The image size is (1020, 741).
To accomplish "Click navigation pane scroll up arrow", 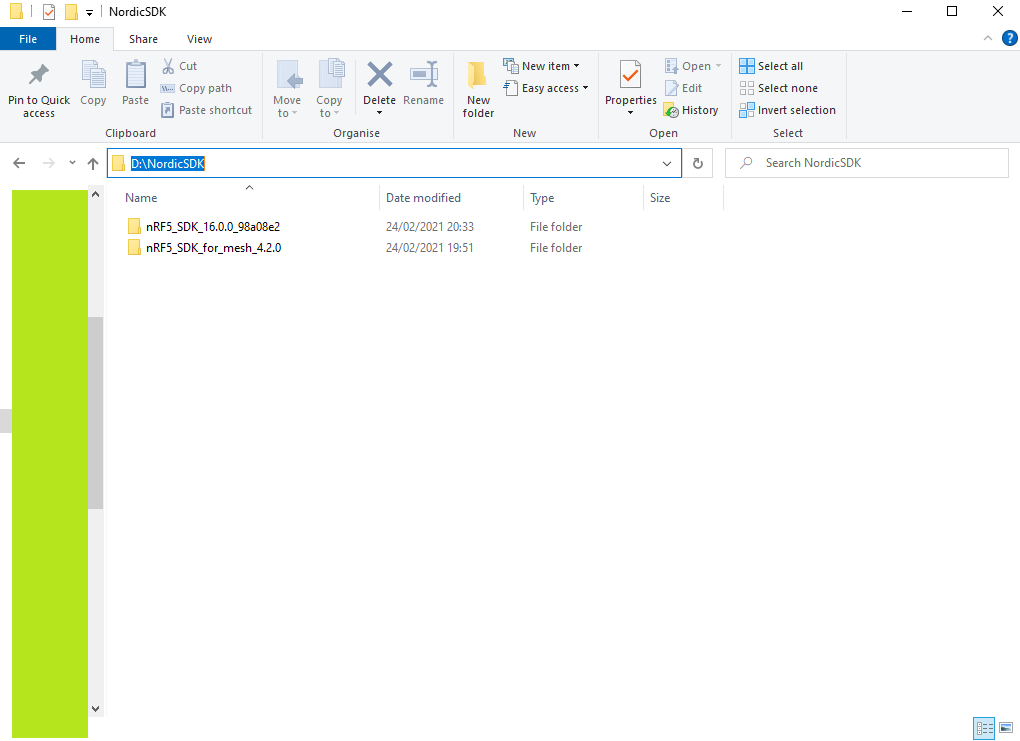I will click(x=96, y=194).
